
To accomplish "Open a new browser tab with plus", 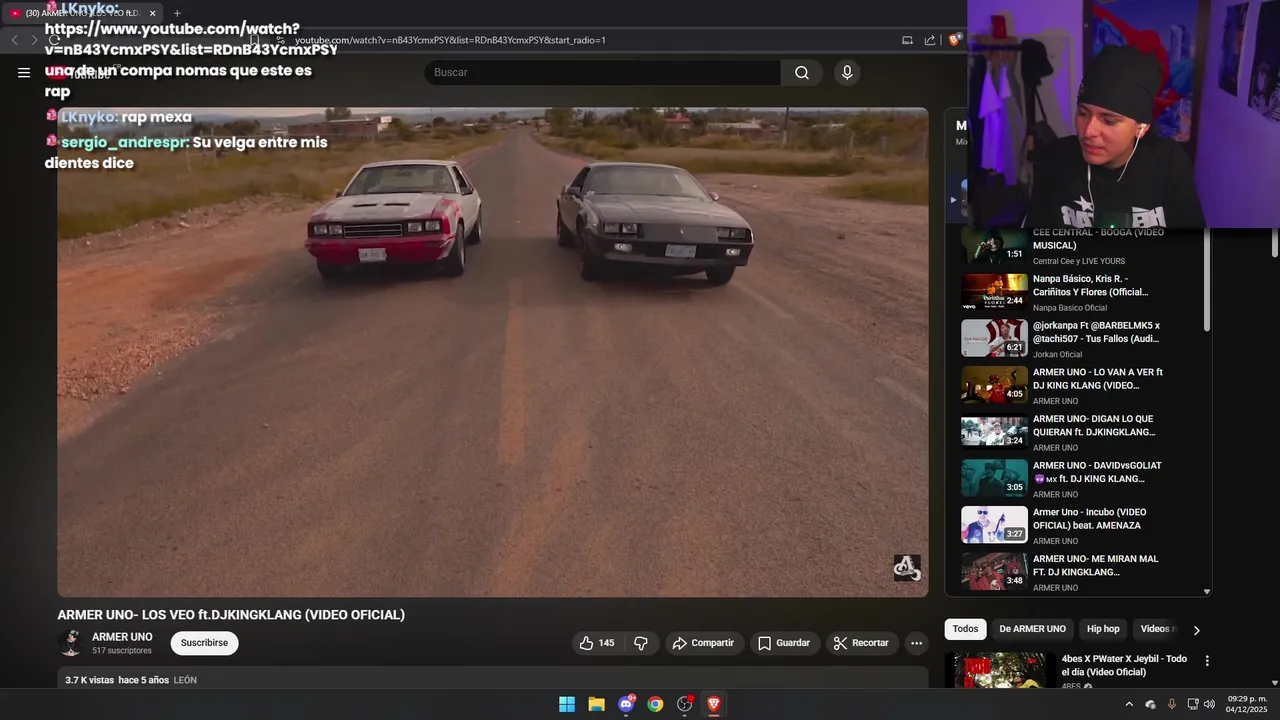I will coord(177,13).
